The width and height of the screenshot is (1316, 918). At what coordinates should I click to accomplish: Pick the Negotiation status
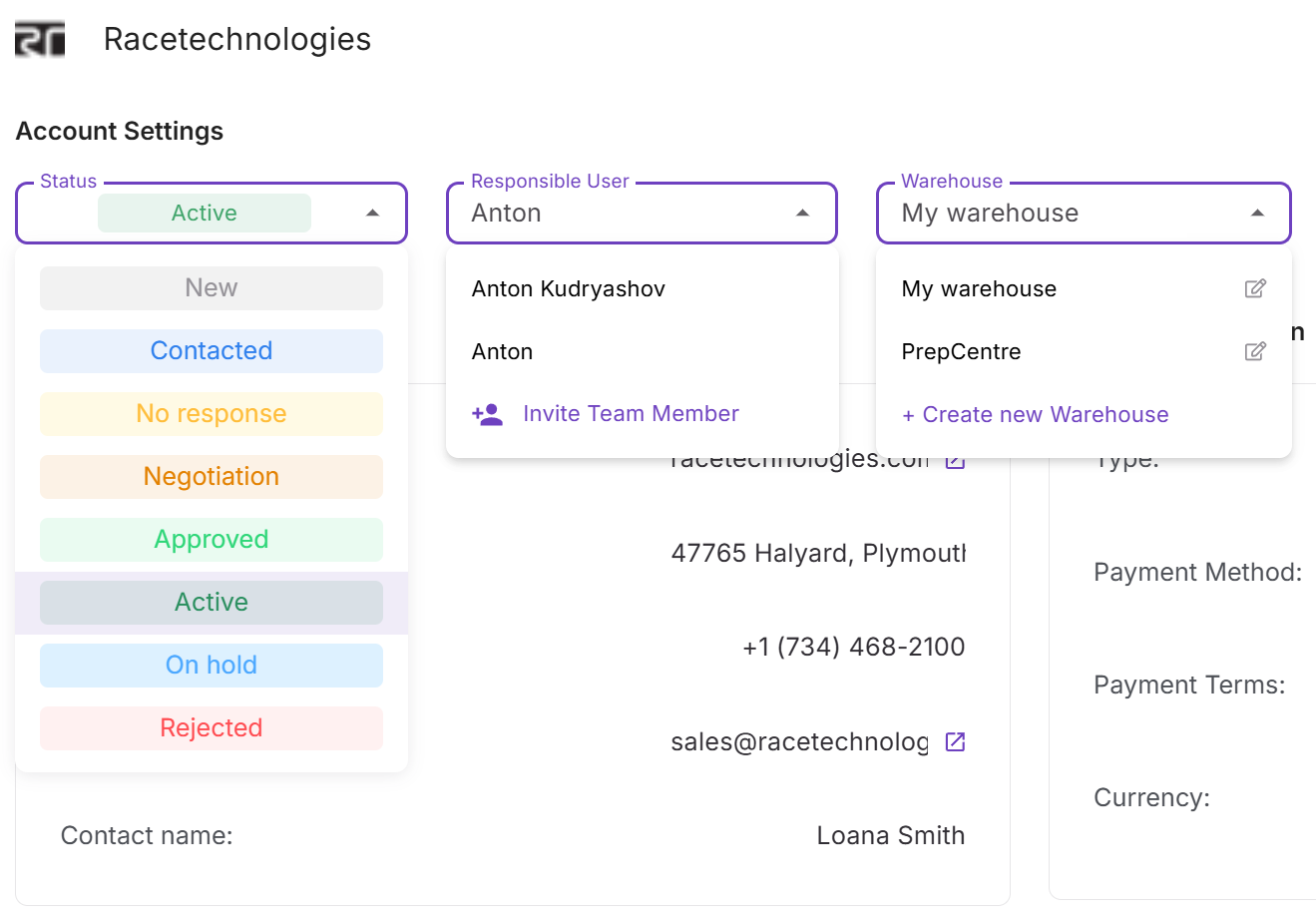click(x=211, y=476)
